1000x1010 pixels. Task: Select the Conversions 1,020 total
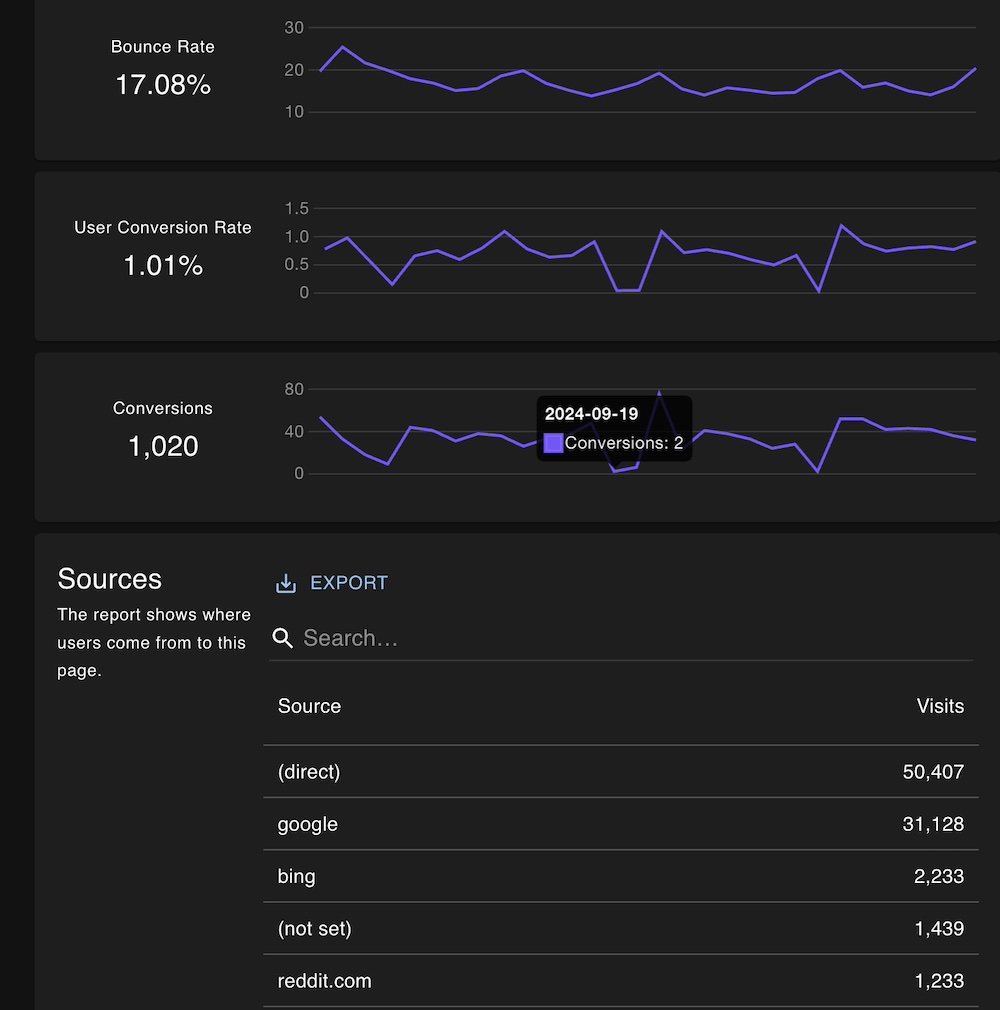pos(163,446)
